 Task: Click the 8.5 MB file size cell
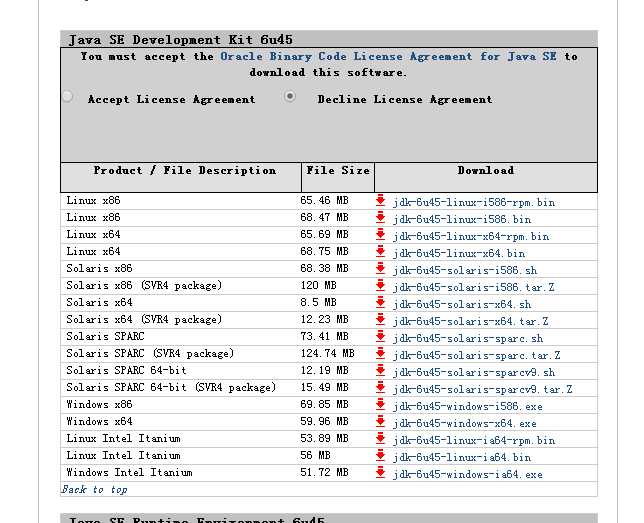318,302
